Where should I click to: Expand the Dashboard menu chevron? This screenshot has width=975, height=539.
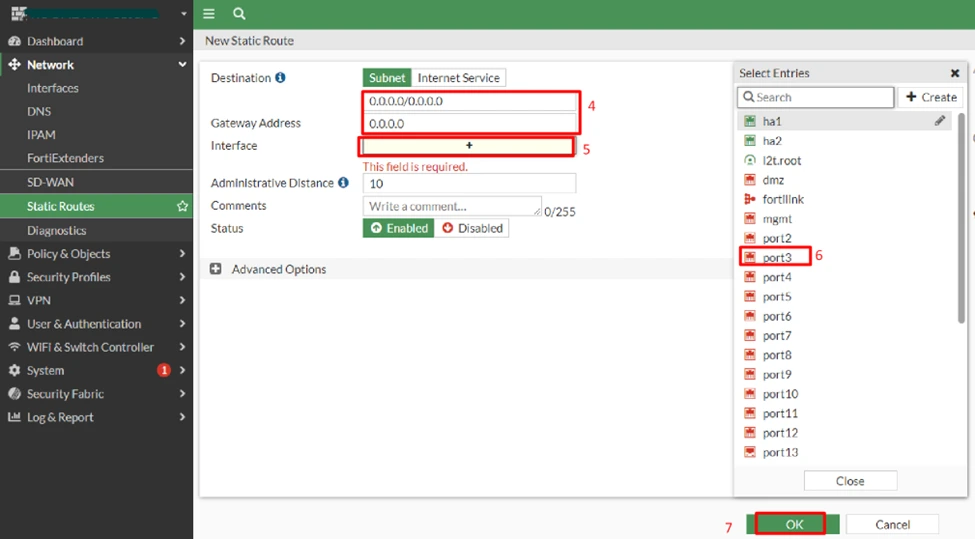[x=182, y=41]
